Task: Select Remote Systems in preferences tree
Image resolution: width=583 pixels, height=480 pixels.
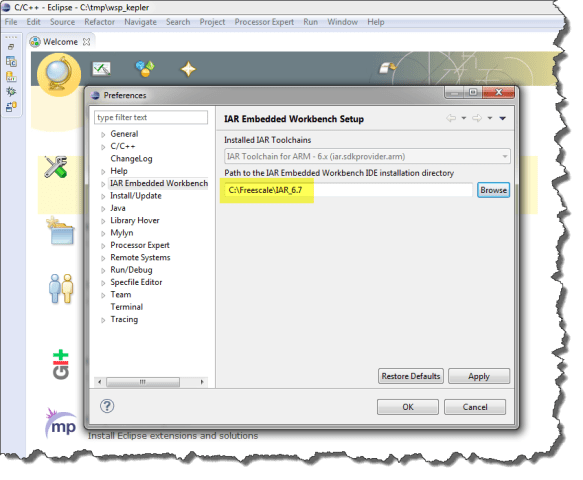Action: click(x=140, y=257)
